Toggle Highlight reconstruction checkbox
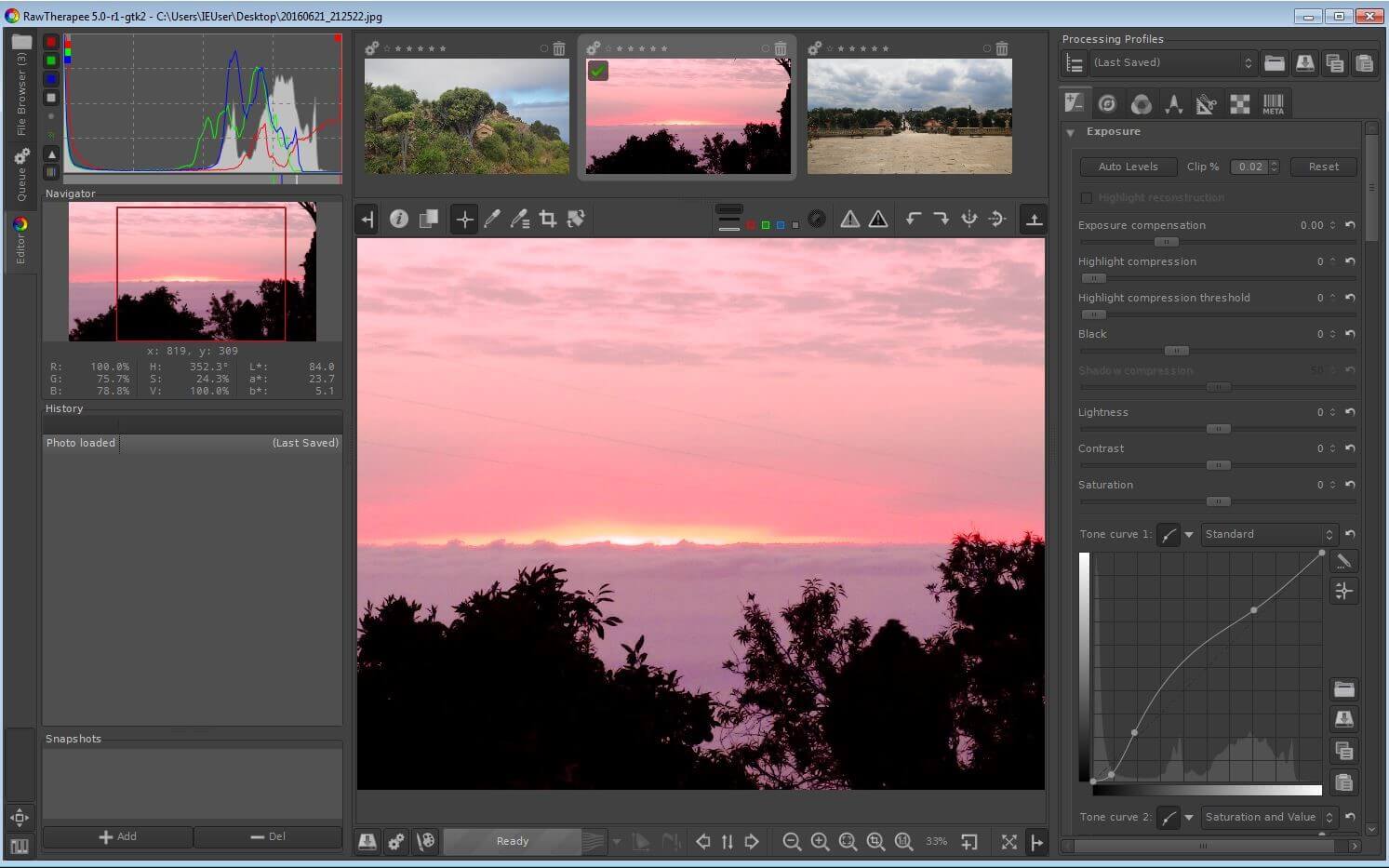 point(1087,197)
